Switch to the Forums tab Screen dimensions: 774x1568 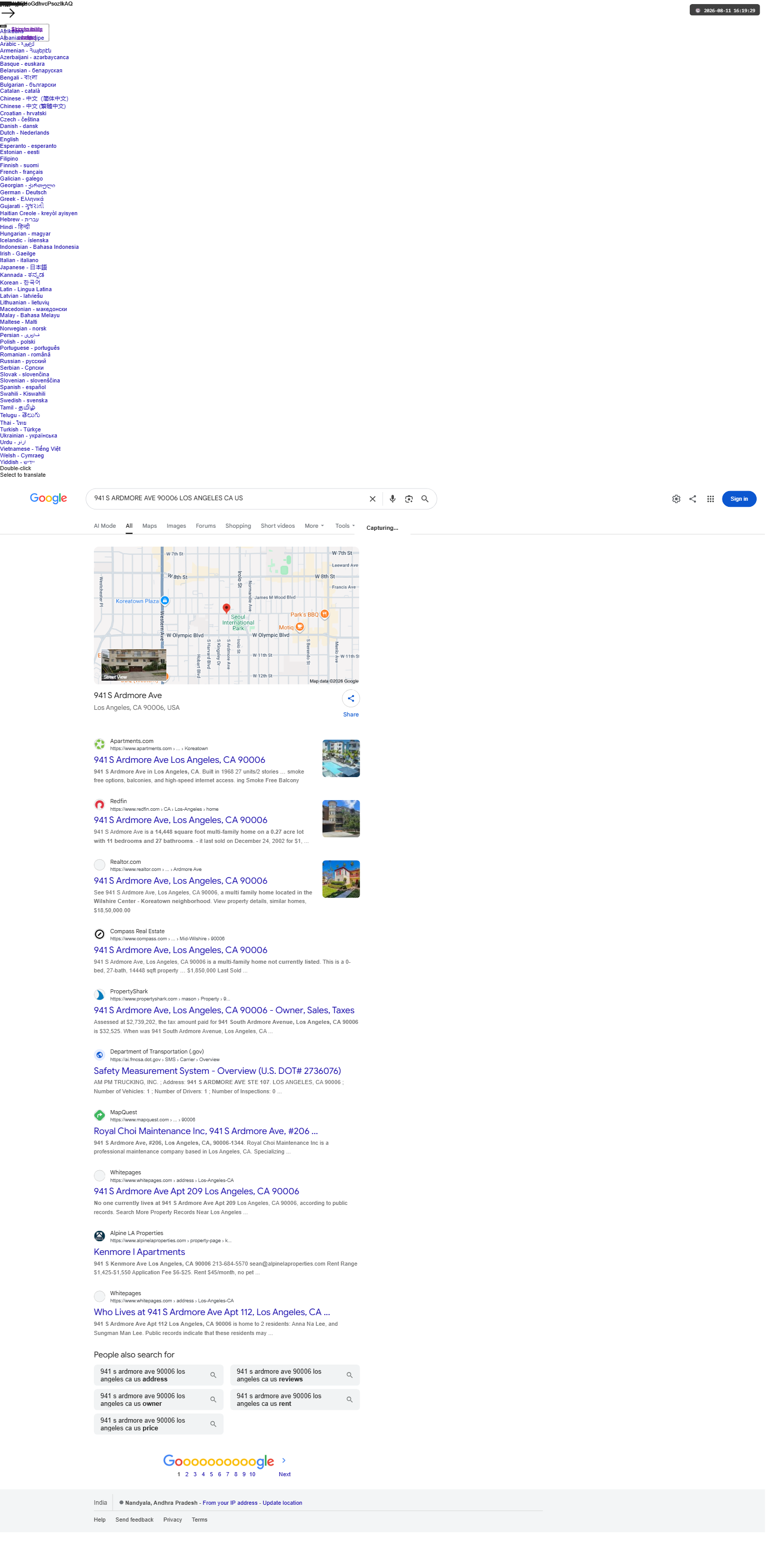point(205,525)
